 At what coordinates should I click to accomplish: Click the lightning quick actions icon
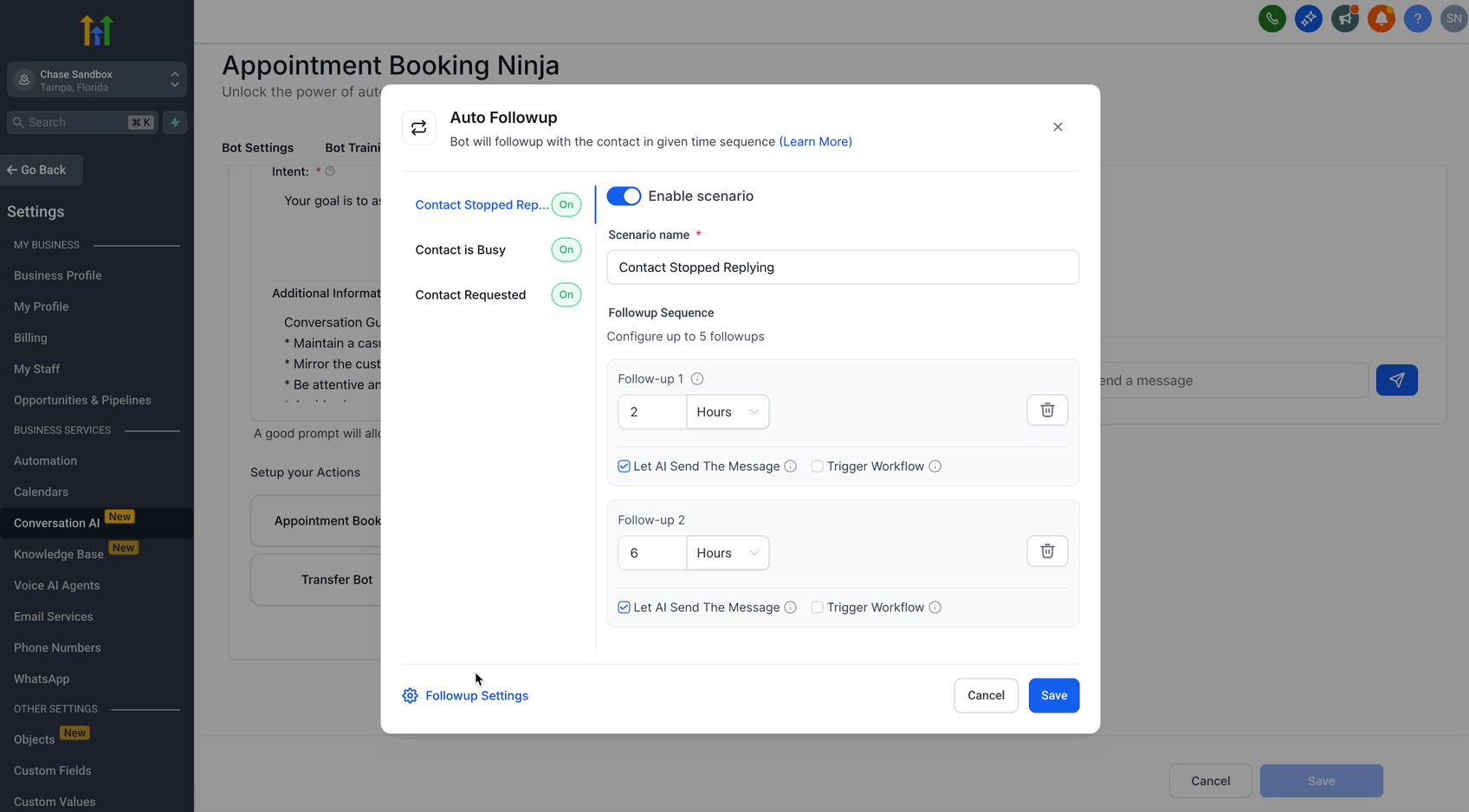pyautogui.click(x=175, y=122)
